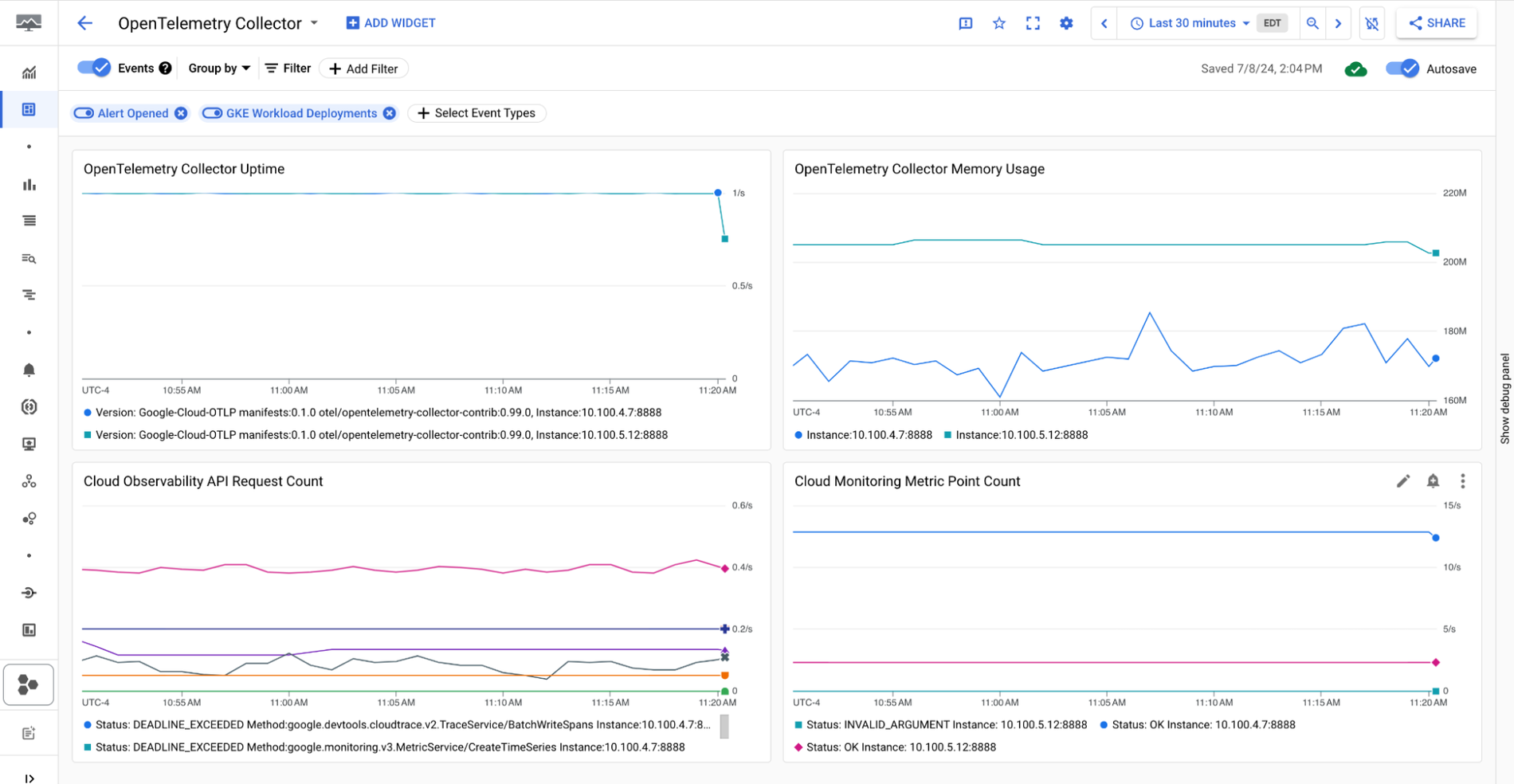
Task: Open the Trace explorer icon in sidebar
Action: pyautogui.click(x=29, y=295)
